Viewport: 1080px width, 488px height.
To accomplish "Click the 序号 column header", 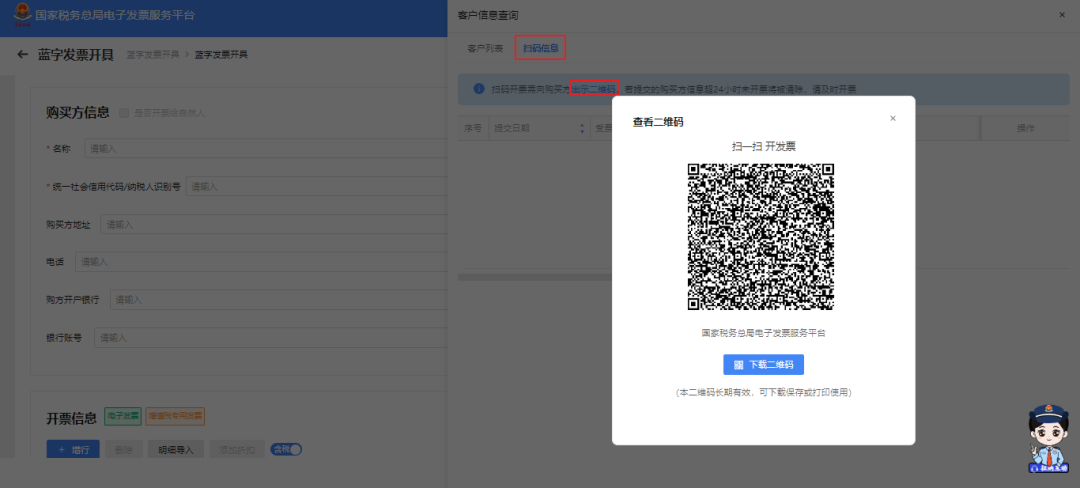I will [x=472, y=128].
